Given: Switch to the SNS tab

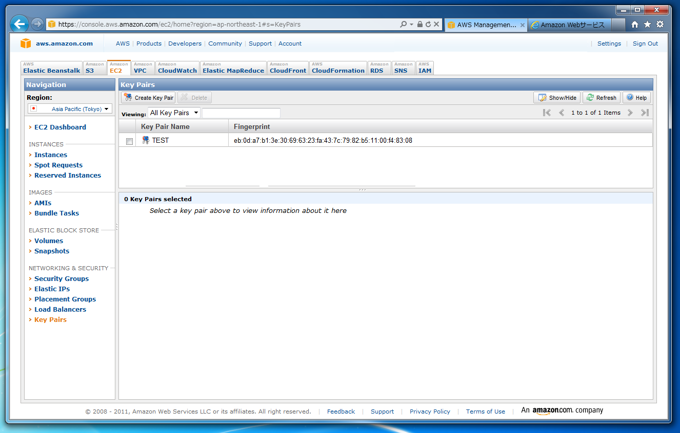Looking at the screenshot, I should (403, 68).
